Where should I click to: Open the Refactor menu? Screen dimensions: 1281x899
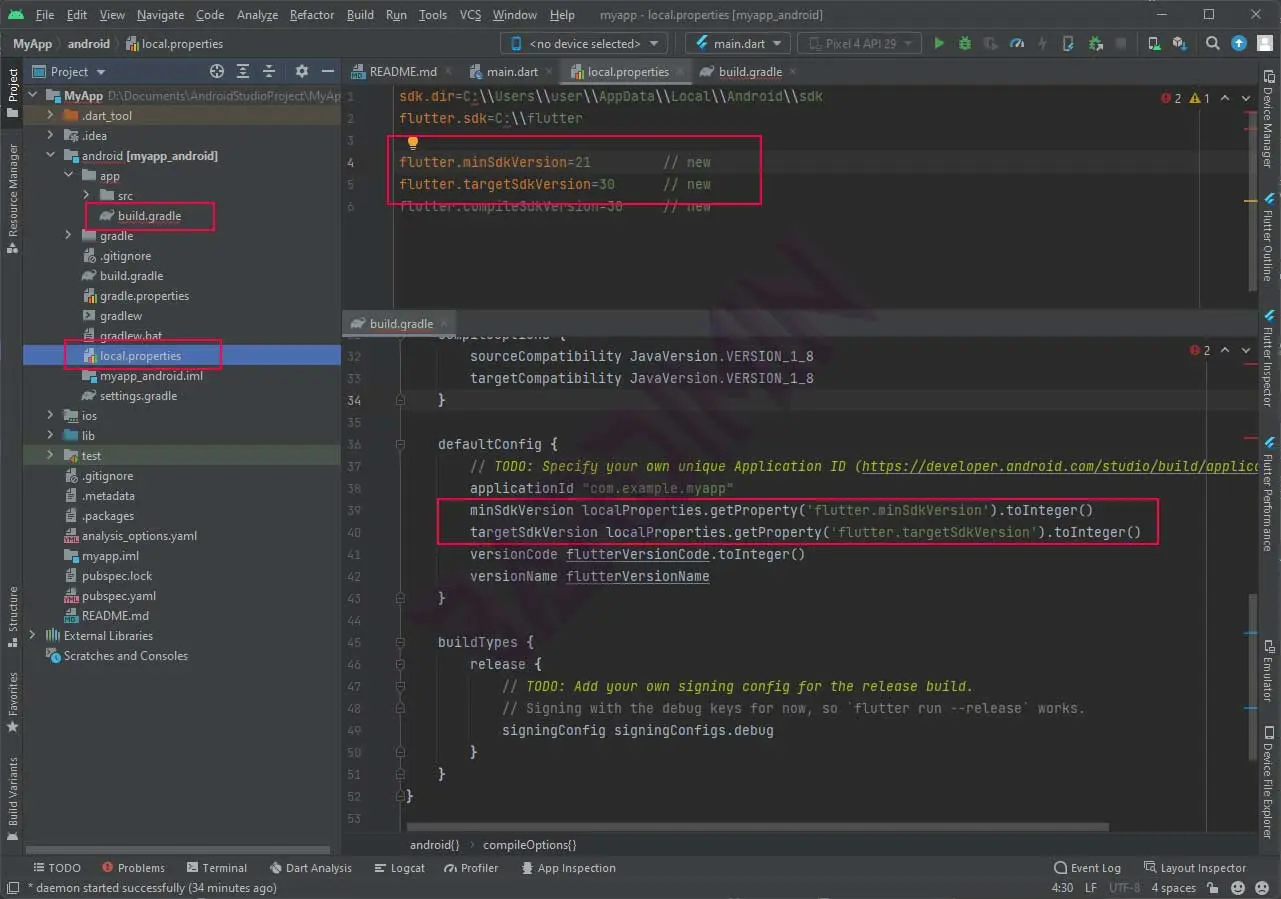311,15
